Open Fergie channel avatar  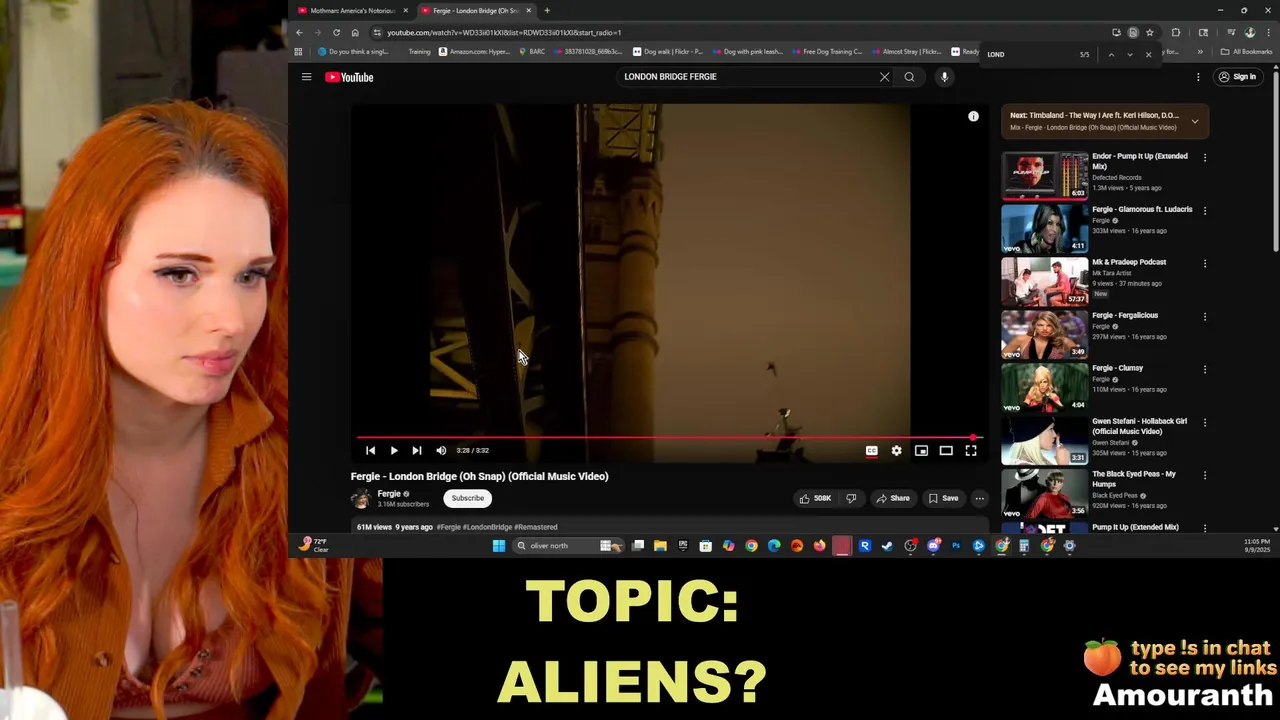[x=360, y=498]
